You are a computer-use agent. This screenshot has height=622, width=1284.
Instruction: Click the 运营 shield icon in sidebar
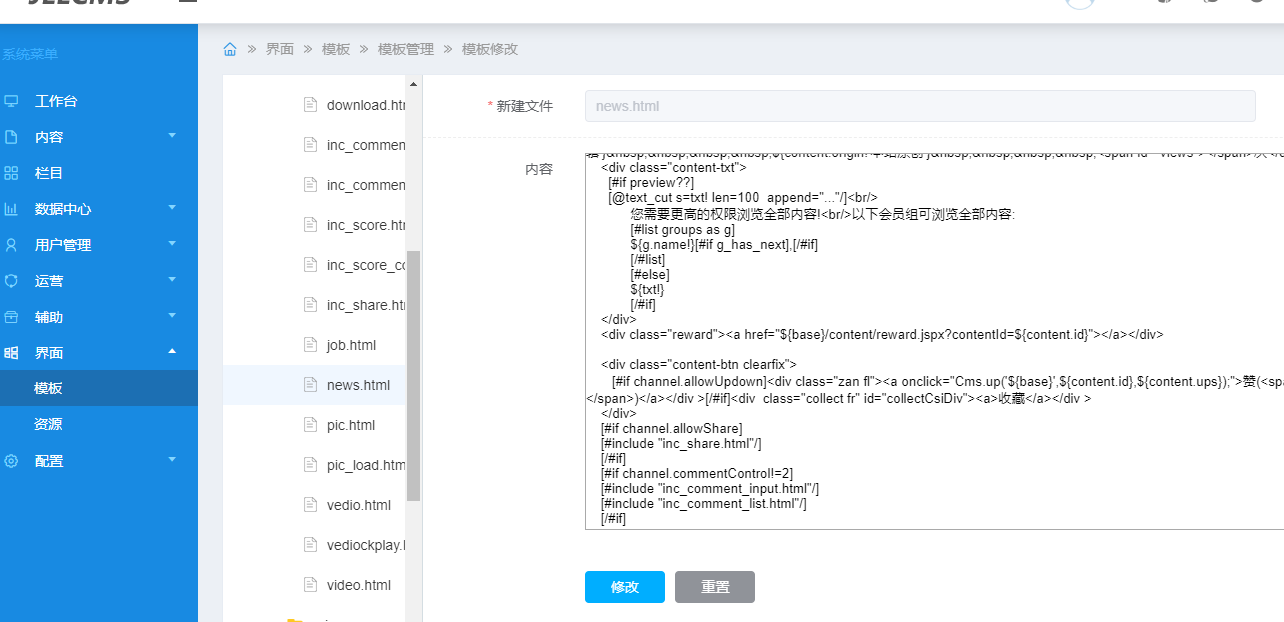[11, 281]
